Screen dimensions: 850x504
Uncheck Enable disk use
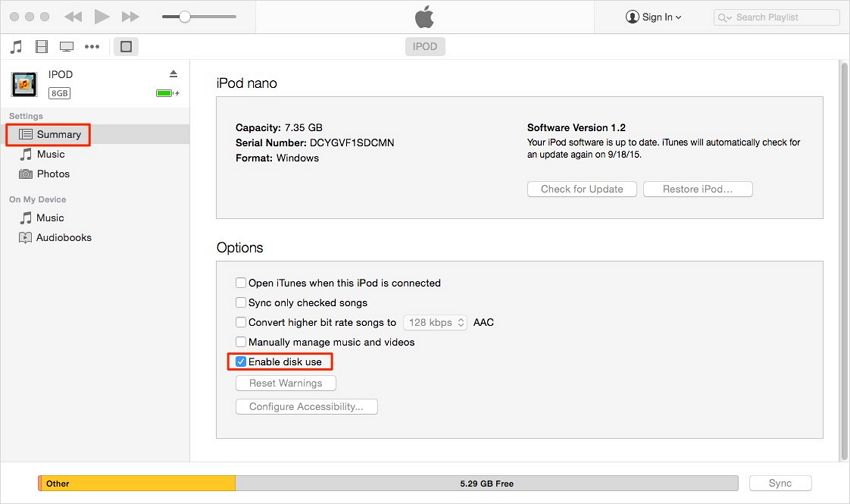point(241,362)
